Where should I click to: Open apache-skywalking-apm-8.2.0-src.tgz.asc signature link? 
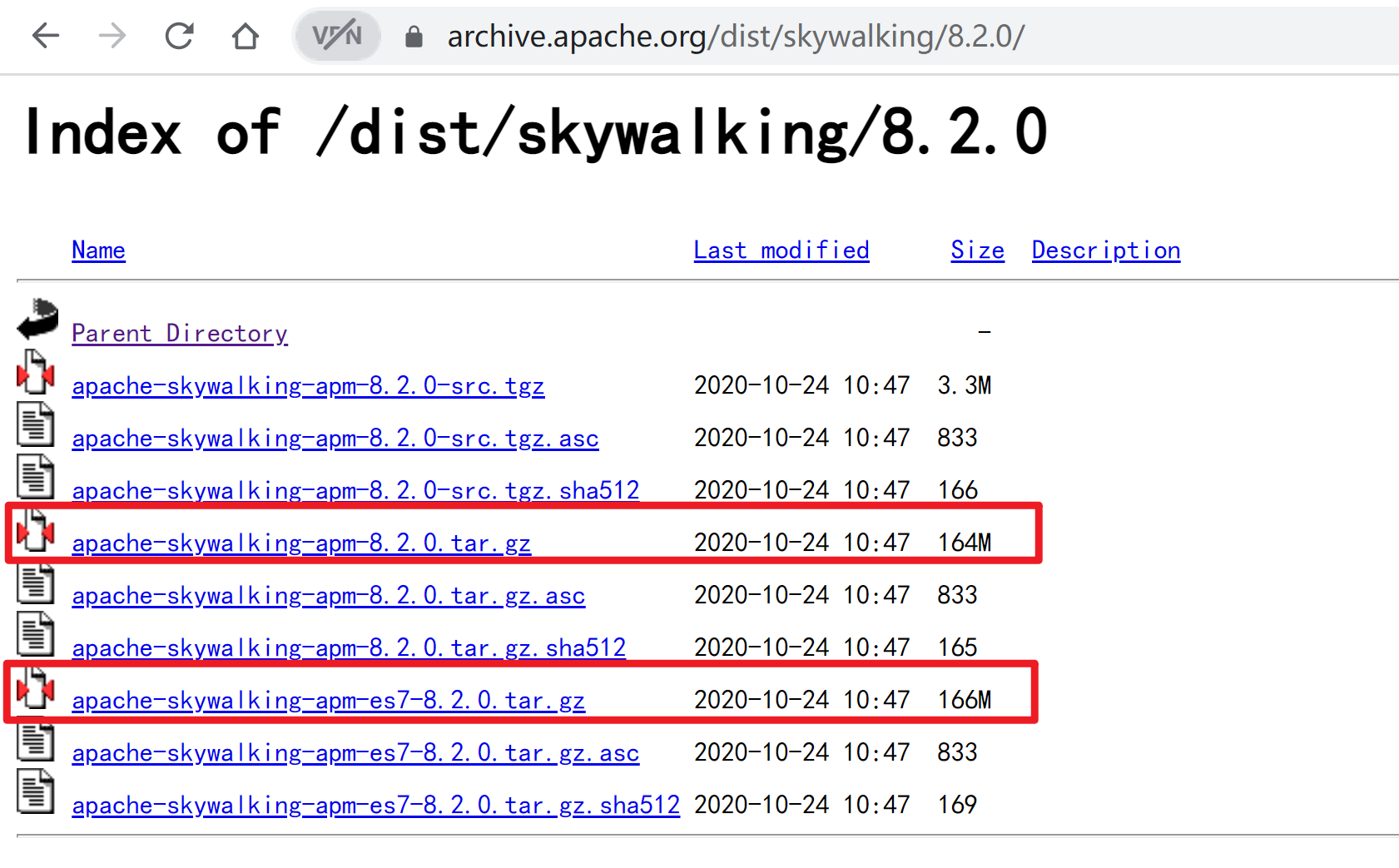tap(335, 439)
